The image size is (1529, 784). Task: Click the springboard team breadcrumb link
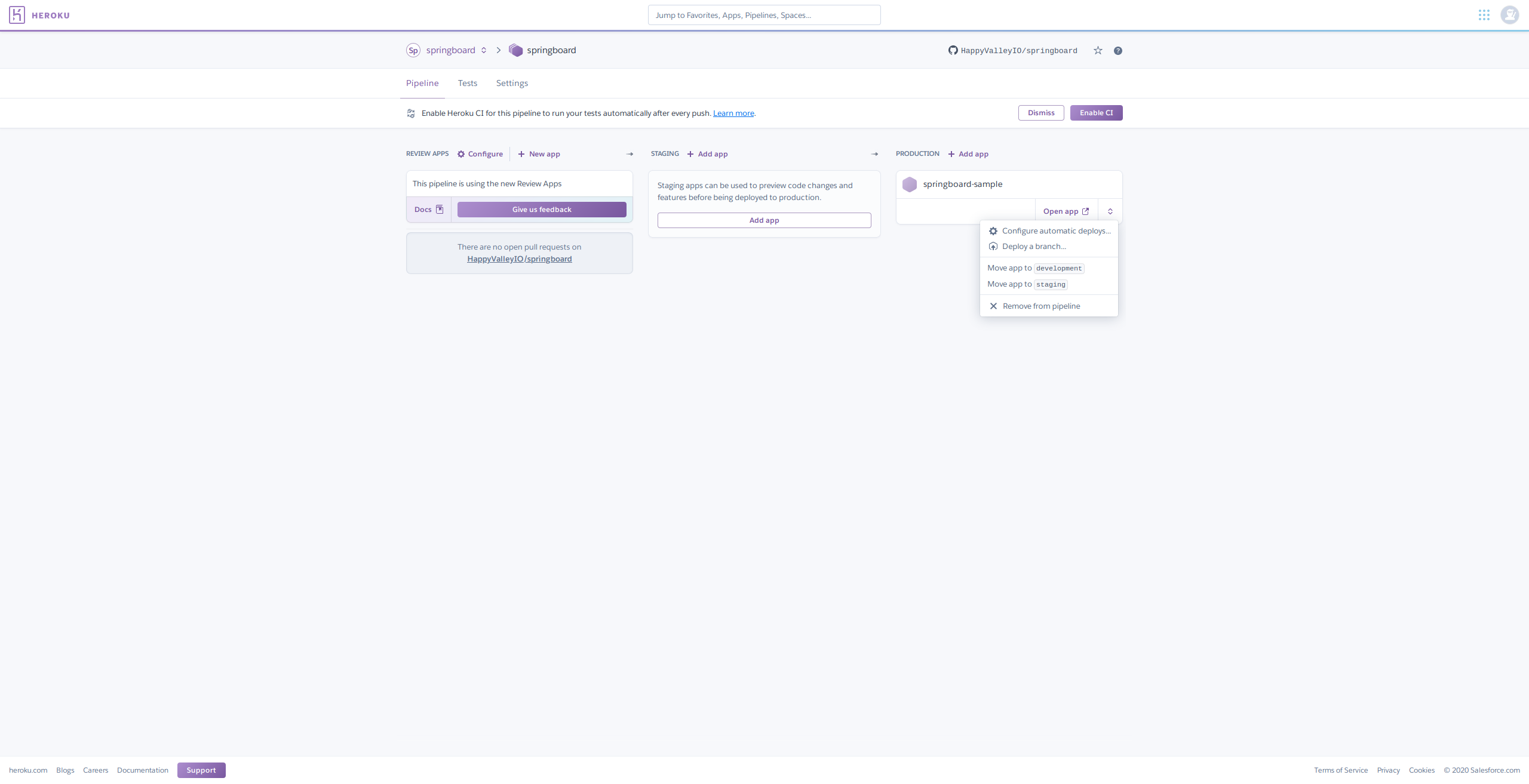tap(450, 50)
